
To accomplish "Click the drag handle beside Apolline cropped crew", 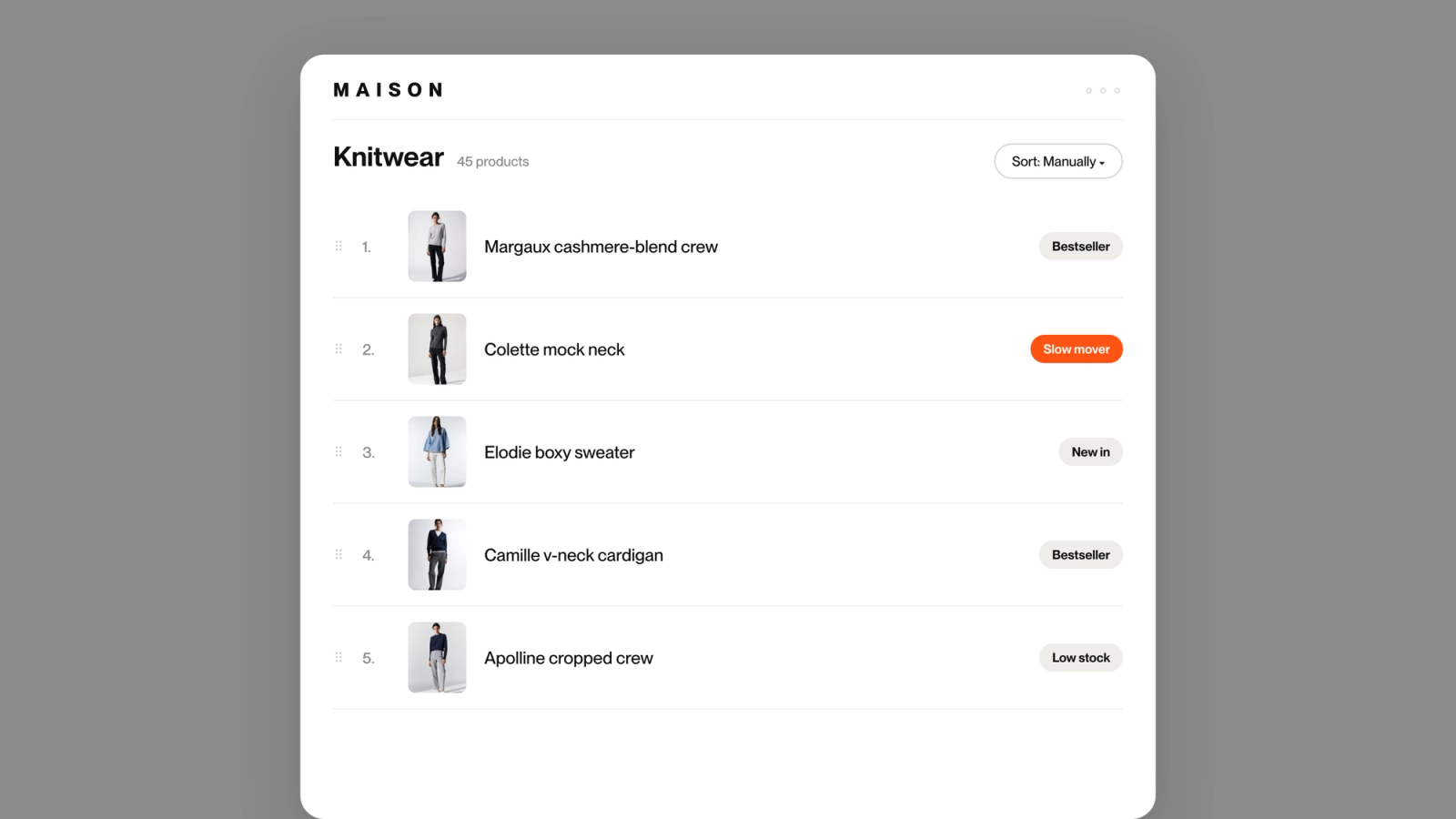I will [x=339, y=657].
